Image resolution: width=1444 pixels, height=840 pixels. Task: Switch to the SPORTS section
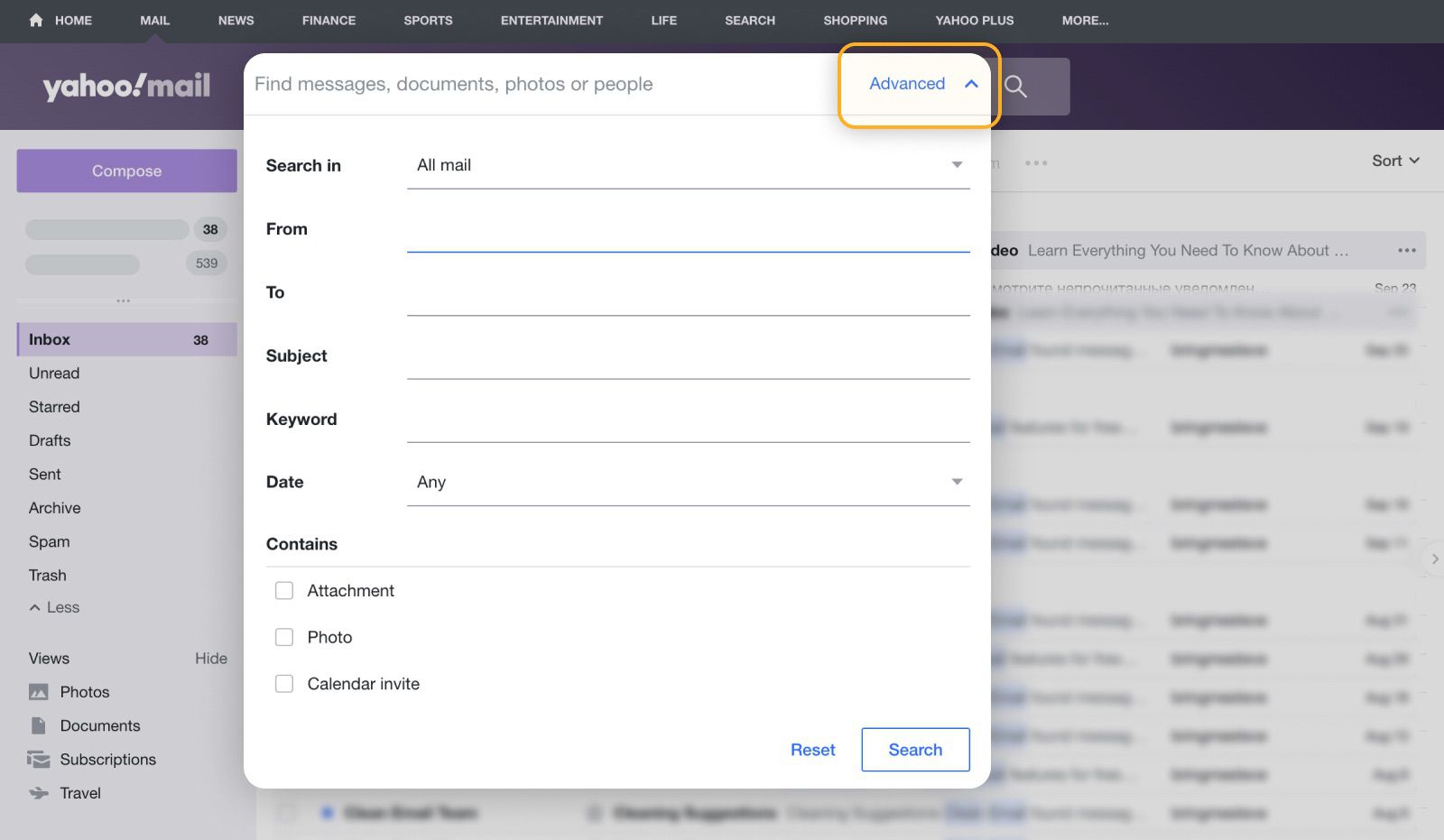tap(428, 20)
